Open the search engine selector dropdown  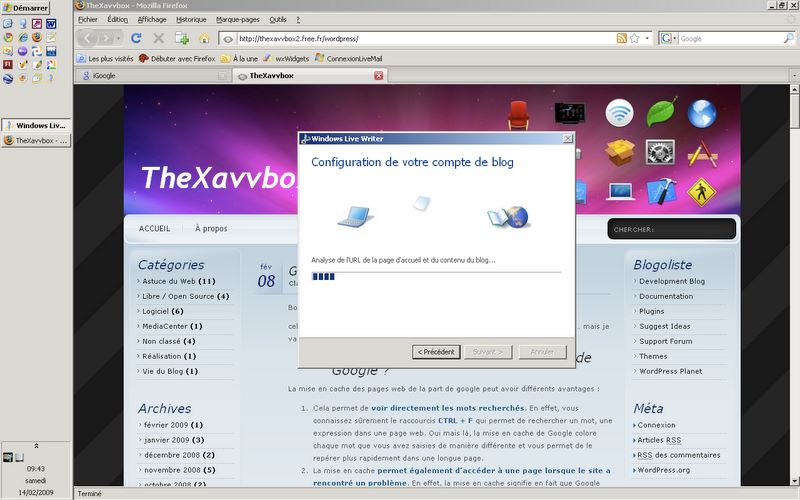(x=668, y=38)
